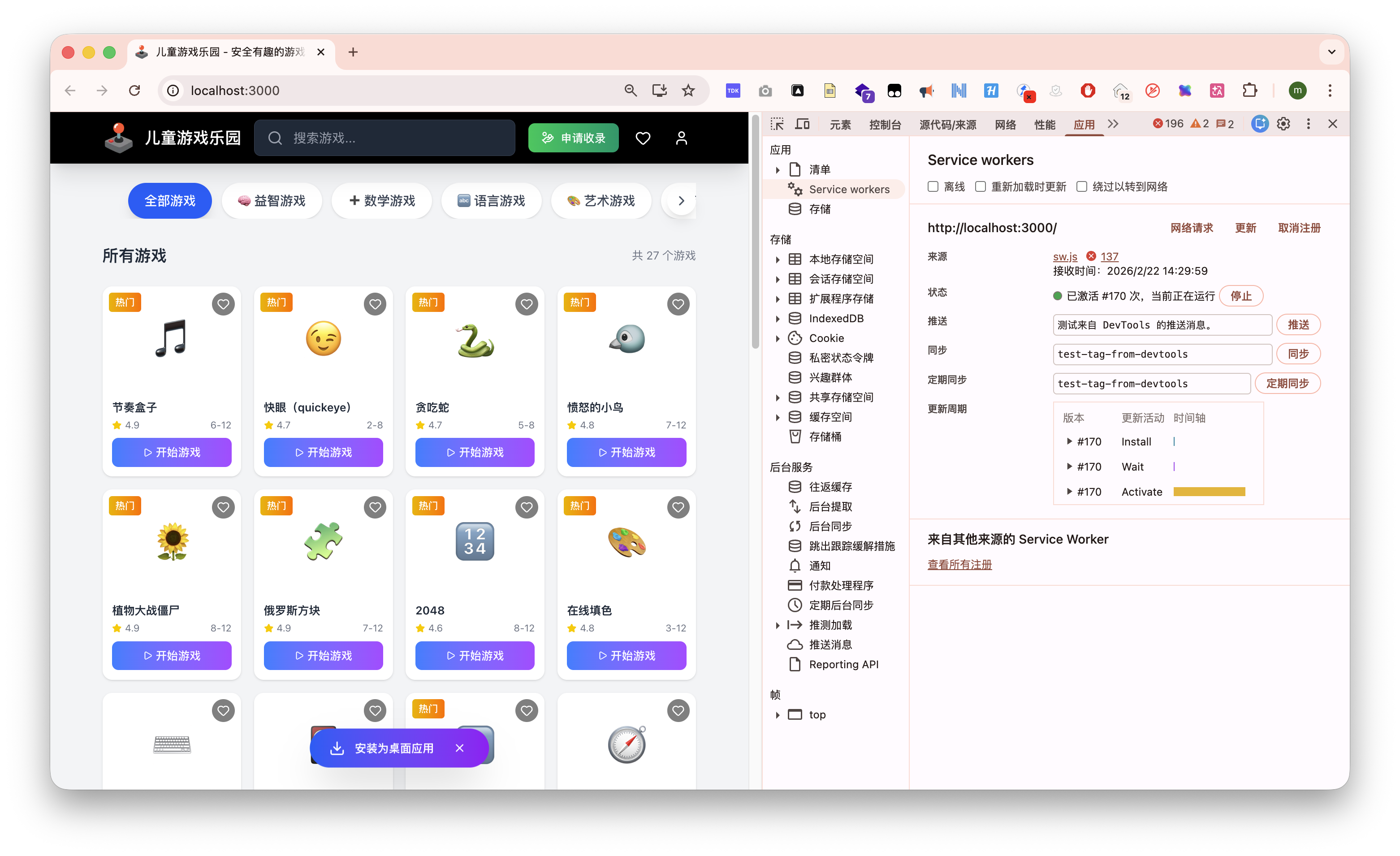Favorite the 贪吃蛇 game card heart

pos(526,304)
